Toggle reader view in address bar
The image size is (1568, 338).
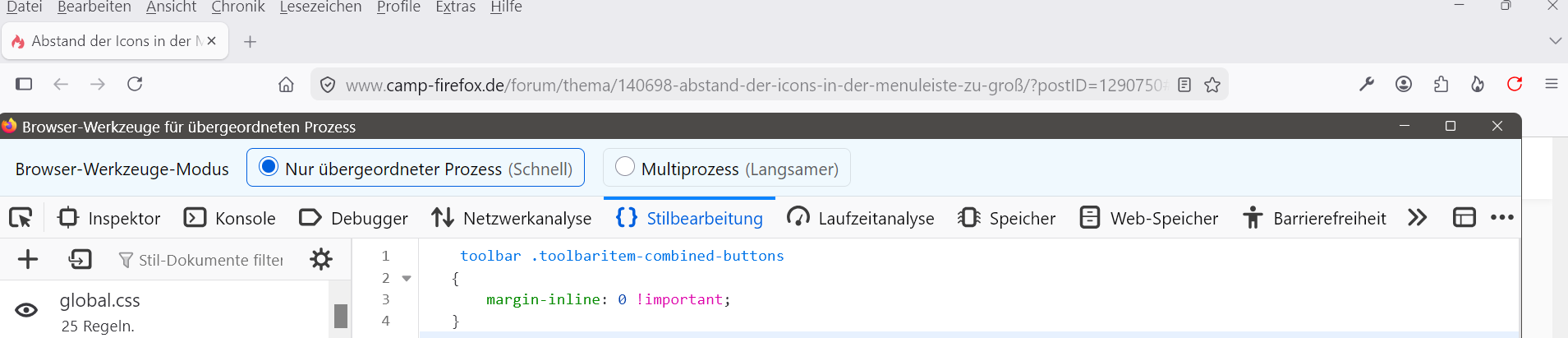click(x=1184, y=85)
